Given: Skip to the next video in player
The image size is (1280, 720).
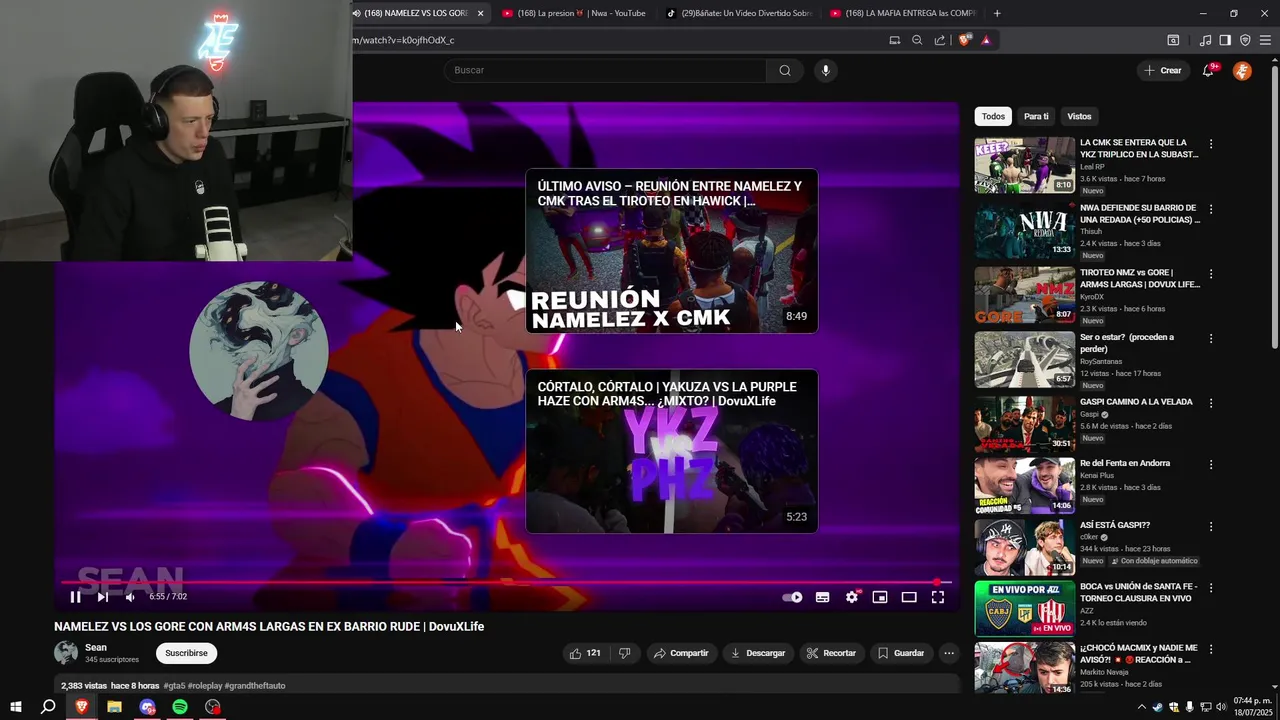Looking at the screenshot, I should point(102,597).
